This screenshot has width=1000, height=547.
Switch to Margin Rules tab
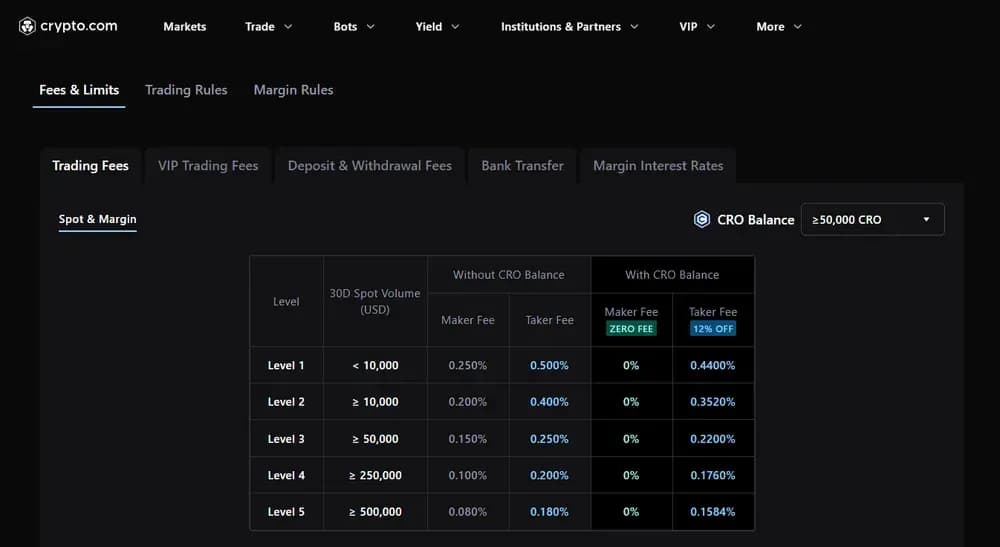[293, 90]
